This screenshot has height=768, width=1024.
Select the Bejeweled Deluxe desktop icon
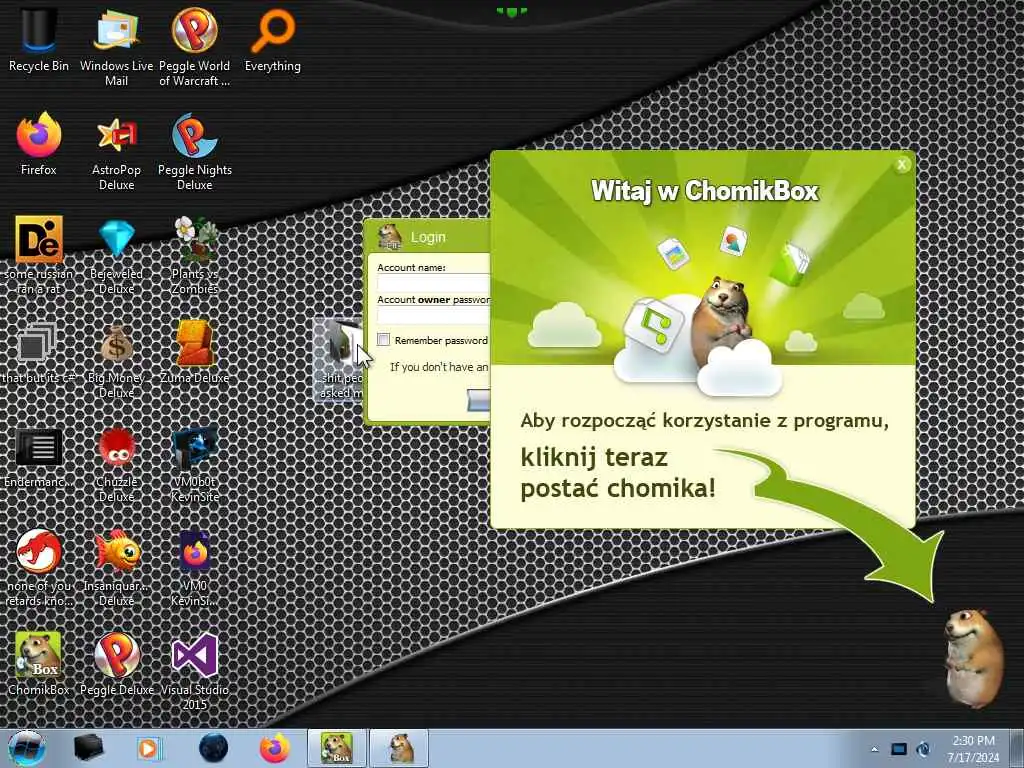(x=116, y=255)
